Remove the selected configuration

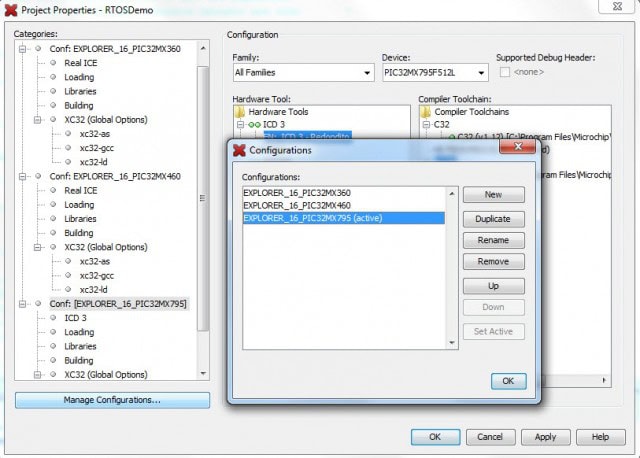(493, 261)
